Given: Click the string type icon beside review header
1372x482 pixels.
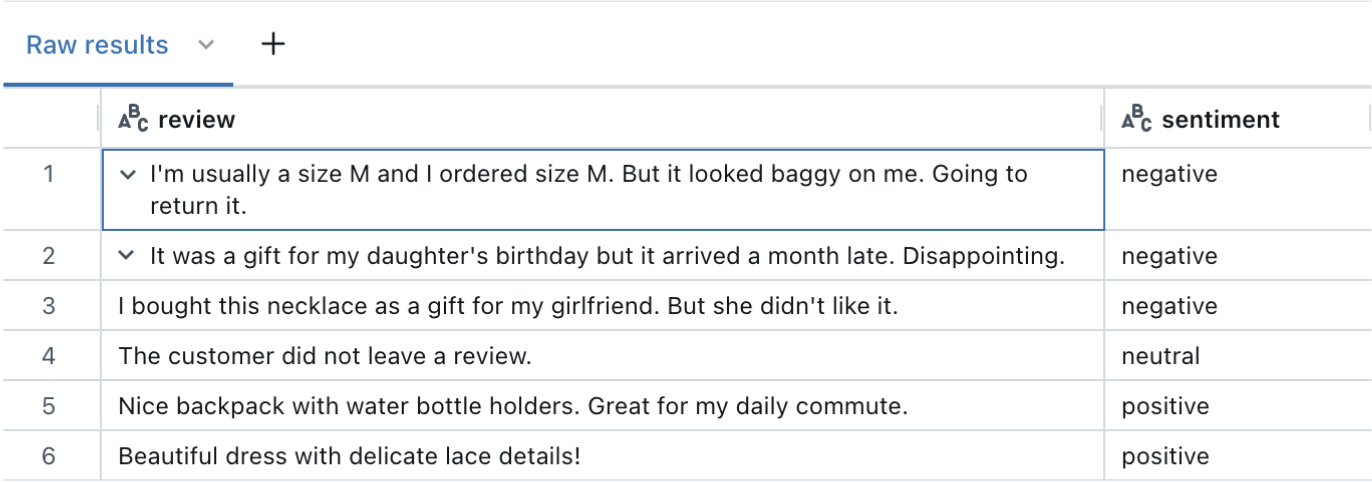Looking at the screenshot, I should pyautogui.click(x=133, y=120).
